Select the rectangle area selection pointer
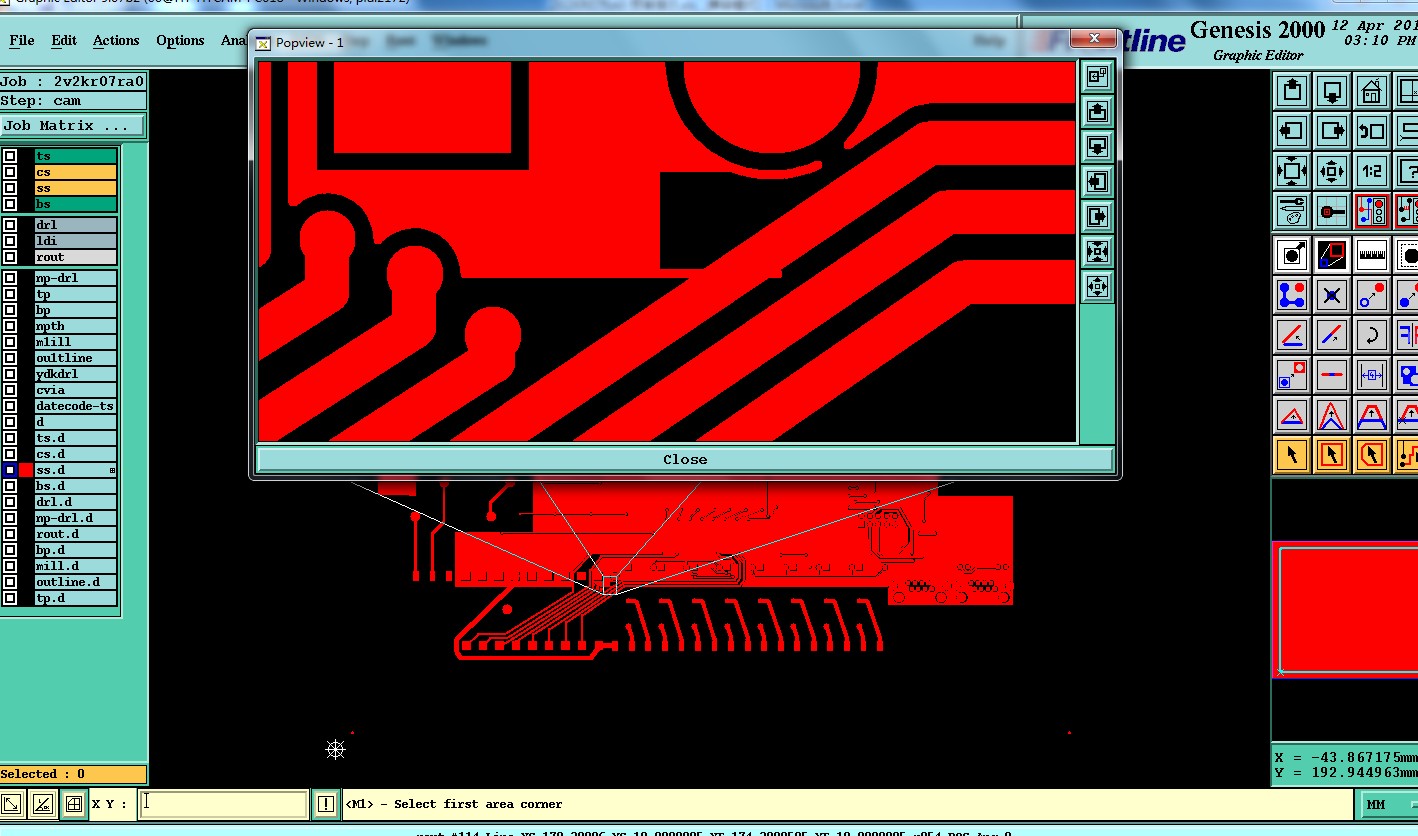 (1332, 455)
